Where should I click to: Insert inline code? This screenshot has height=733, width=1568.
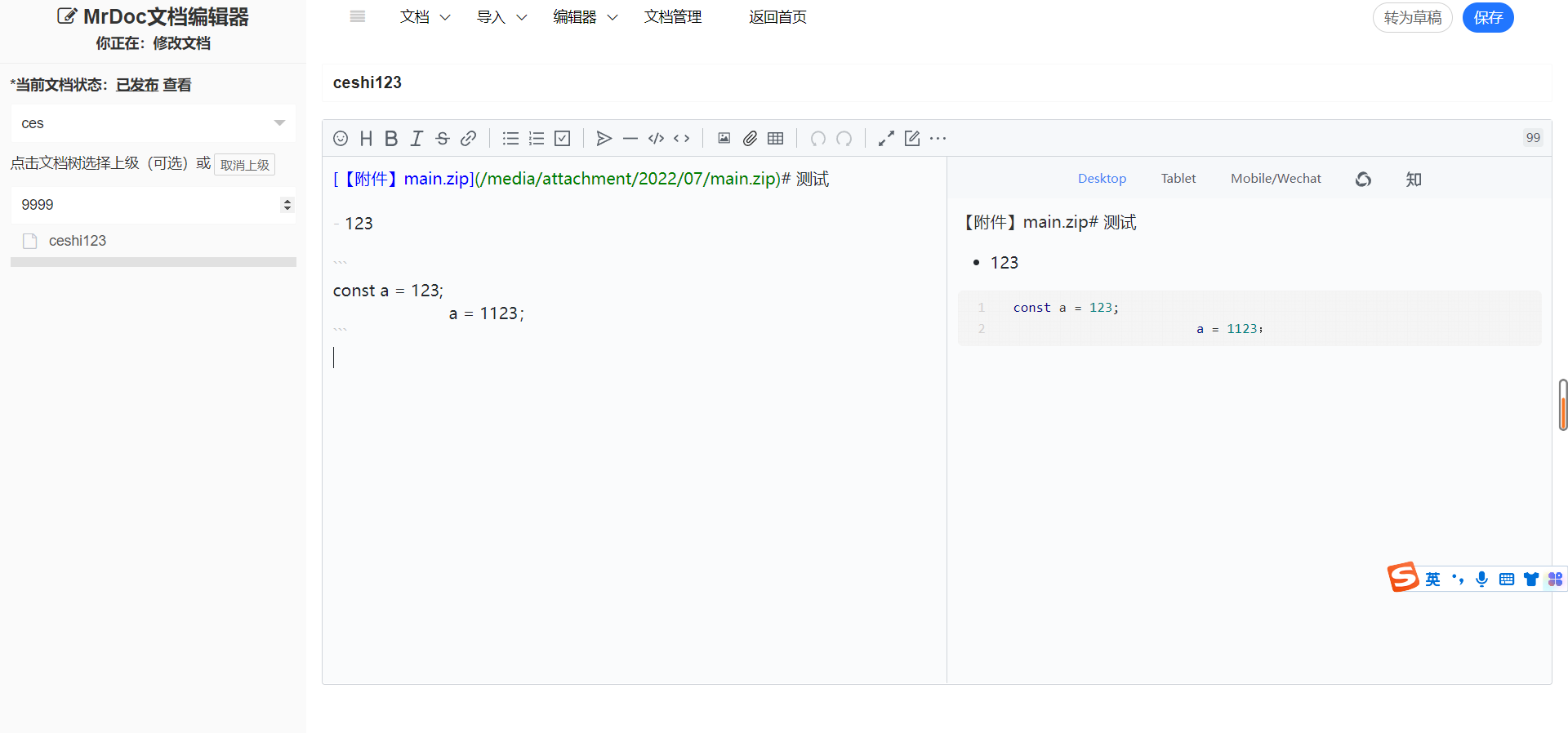point(682,139)
